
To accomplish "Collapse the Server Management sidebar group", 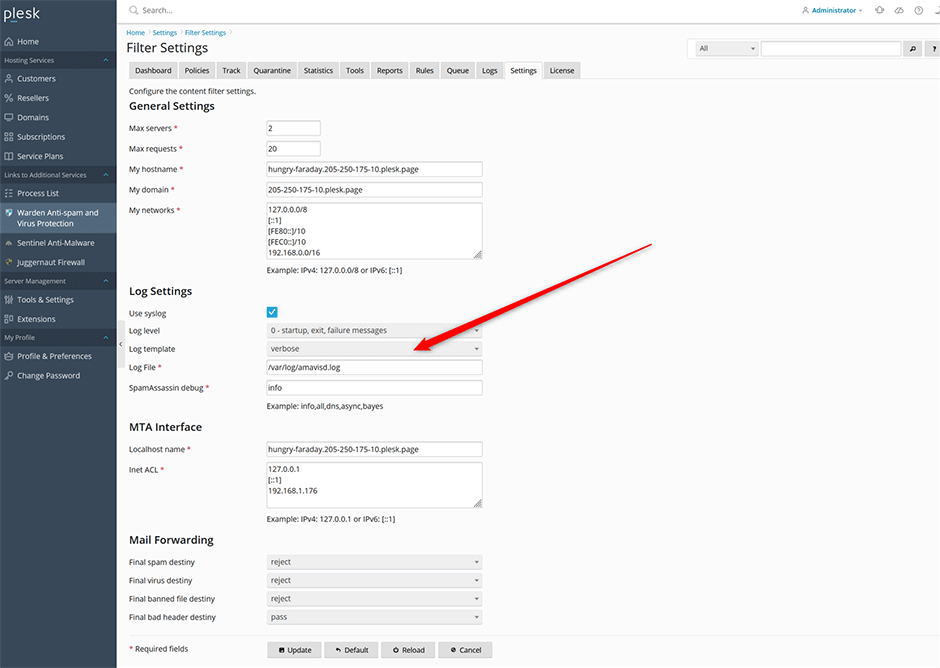I will tap(58, 281).
